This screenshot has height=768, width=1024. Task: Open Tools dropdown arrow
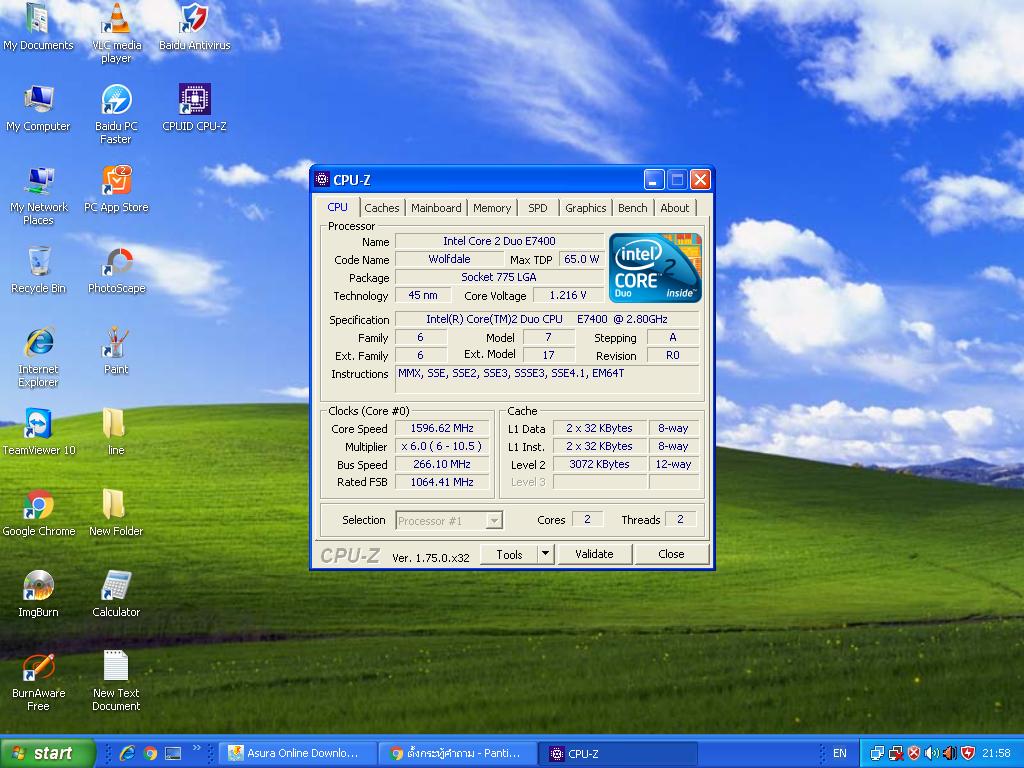click(x=545, y=554)
